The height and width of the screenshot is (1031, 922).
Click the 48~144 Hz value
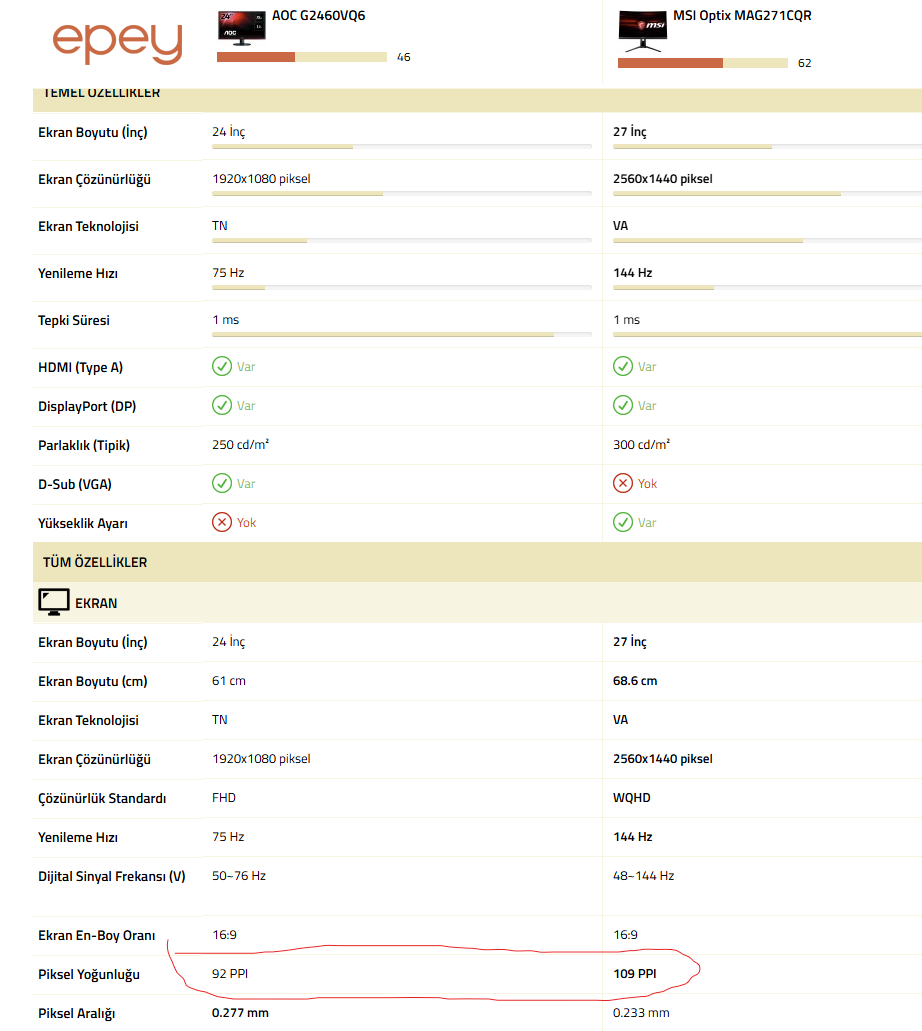(643, 876)
